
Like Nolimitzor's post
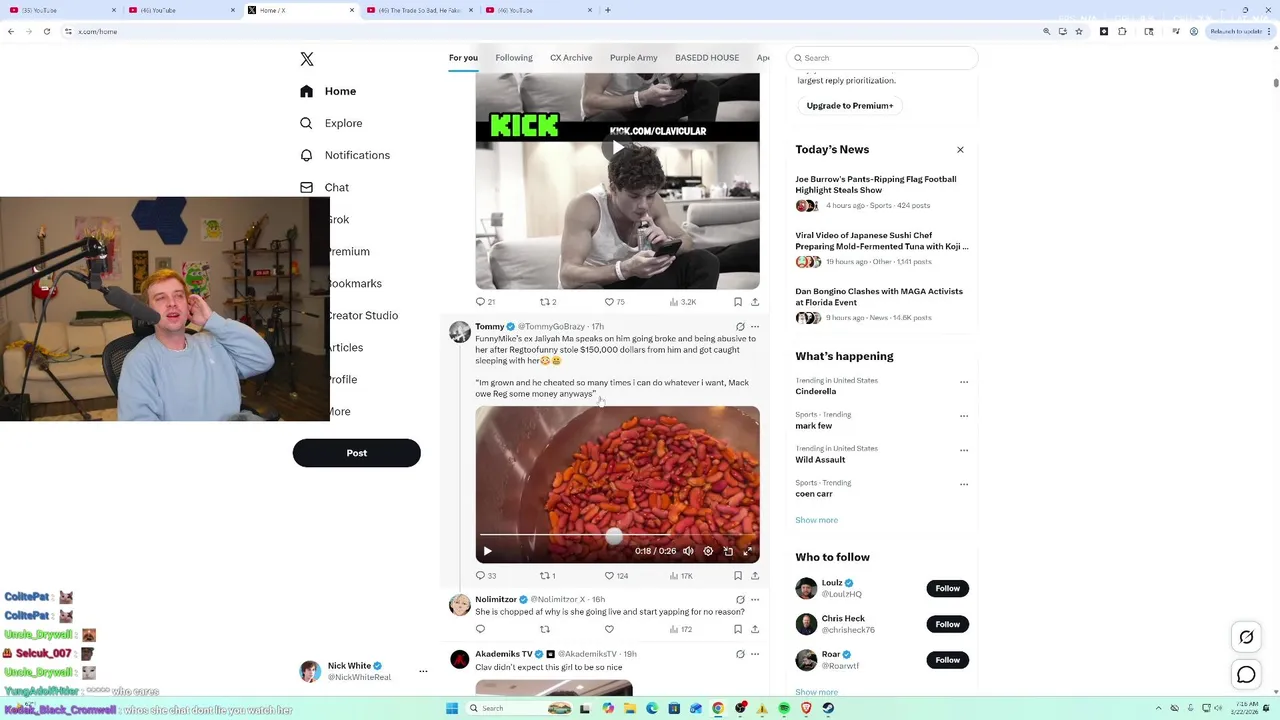[x=609, y=630]
